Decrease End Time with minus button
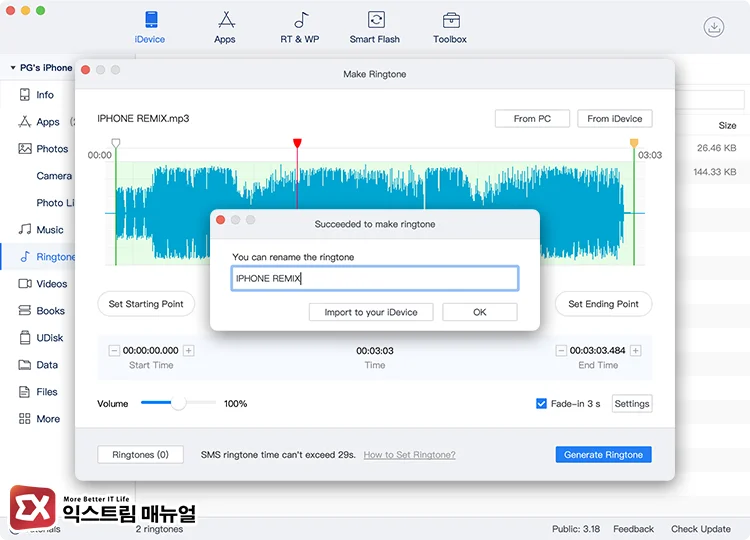The height and width of the screenshot is (540, 750). 561,351
